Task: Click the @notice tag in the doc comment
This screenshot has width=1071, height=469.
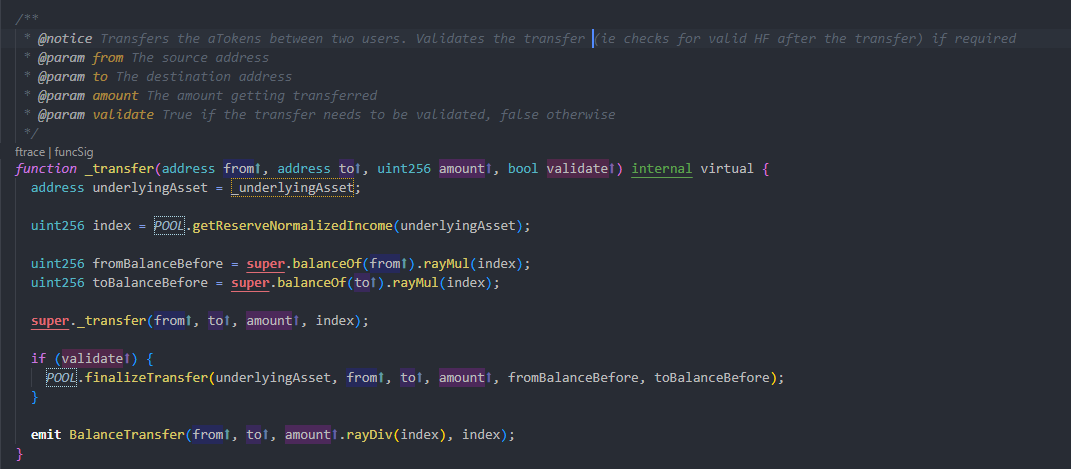Action: pyautogui.click(x=64, y=38)
